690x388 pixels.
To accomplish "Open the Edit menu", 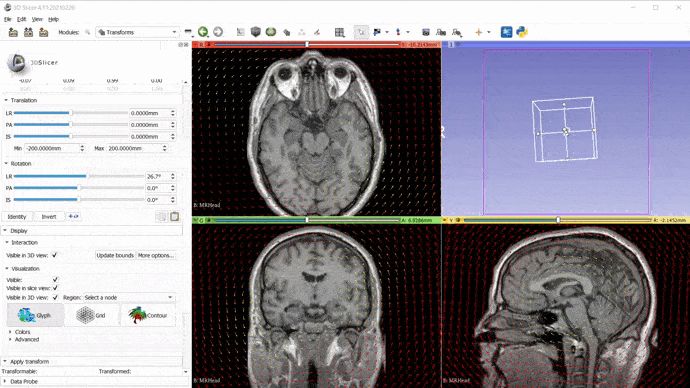I will pyautogui.click(x=22, y=19).
